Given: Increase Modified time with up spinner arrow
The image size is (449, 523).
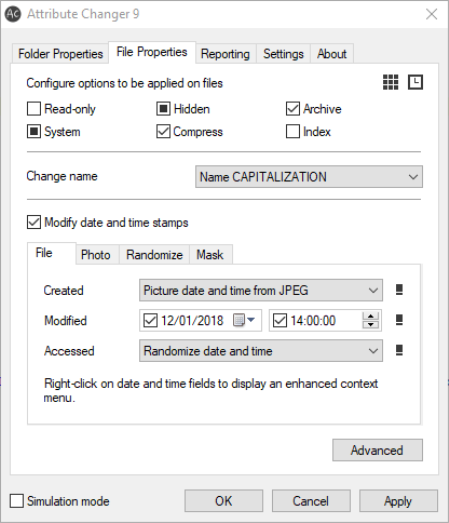Looking at the screenshot, I should tap(371, 316).
